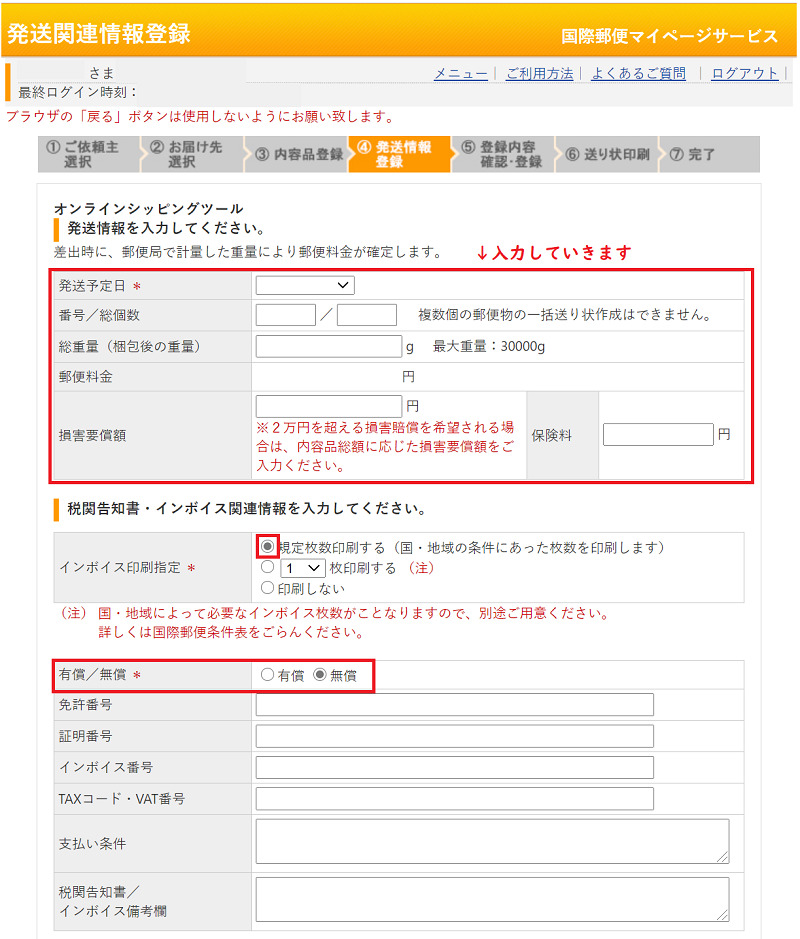Open the 発送予定日 dropdown

(305, 286)
